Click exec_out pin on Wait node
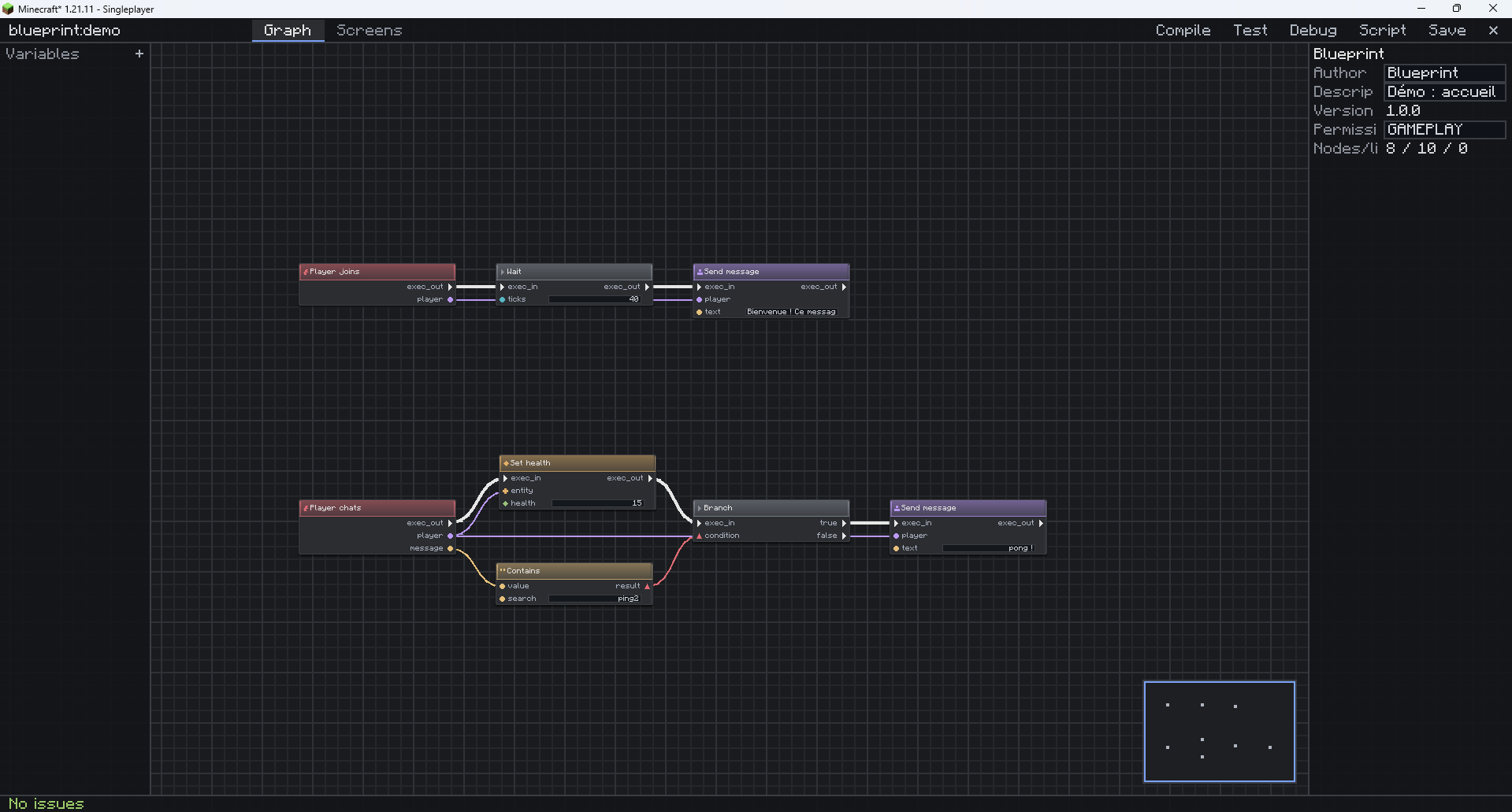1512x812 pixels. click(647, 287)
